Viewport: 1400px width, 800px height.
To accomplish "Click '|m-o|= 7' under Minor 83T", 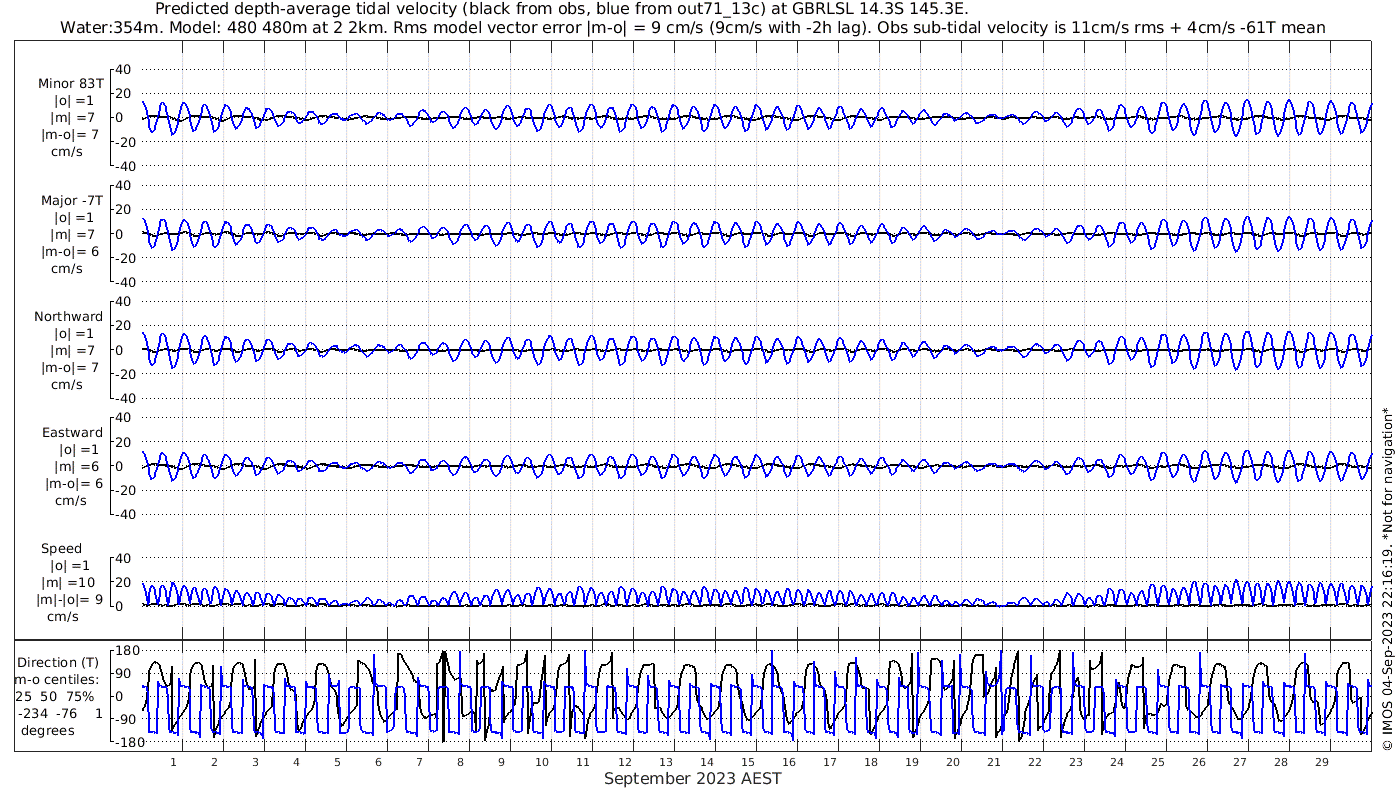I will (69, 134).
